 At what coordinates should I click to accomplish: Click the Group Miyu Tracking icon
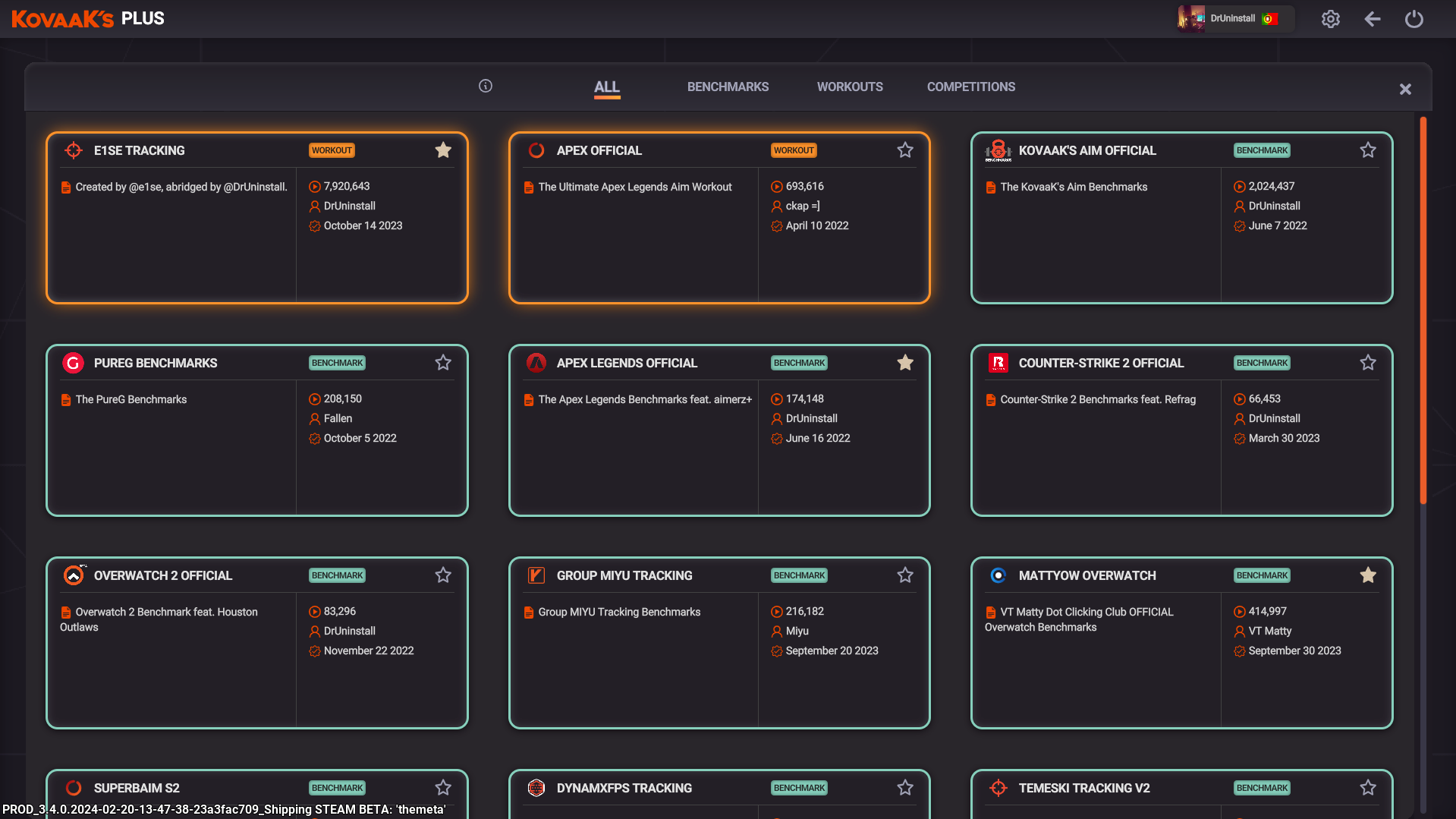(536, 575)
